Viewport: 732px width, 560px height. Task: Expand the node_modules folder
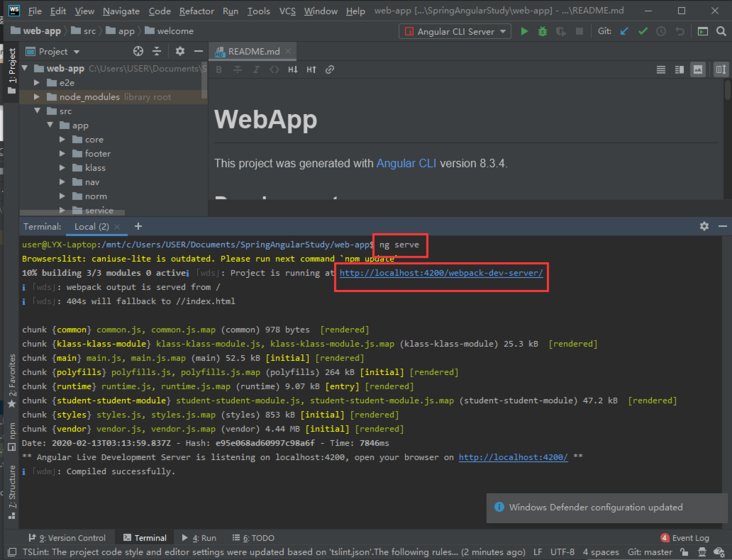[x=37, y=97]
